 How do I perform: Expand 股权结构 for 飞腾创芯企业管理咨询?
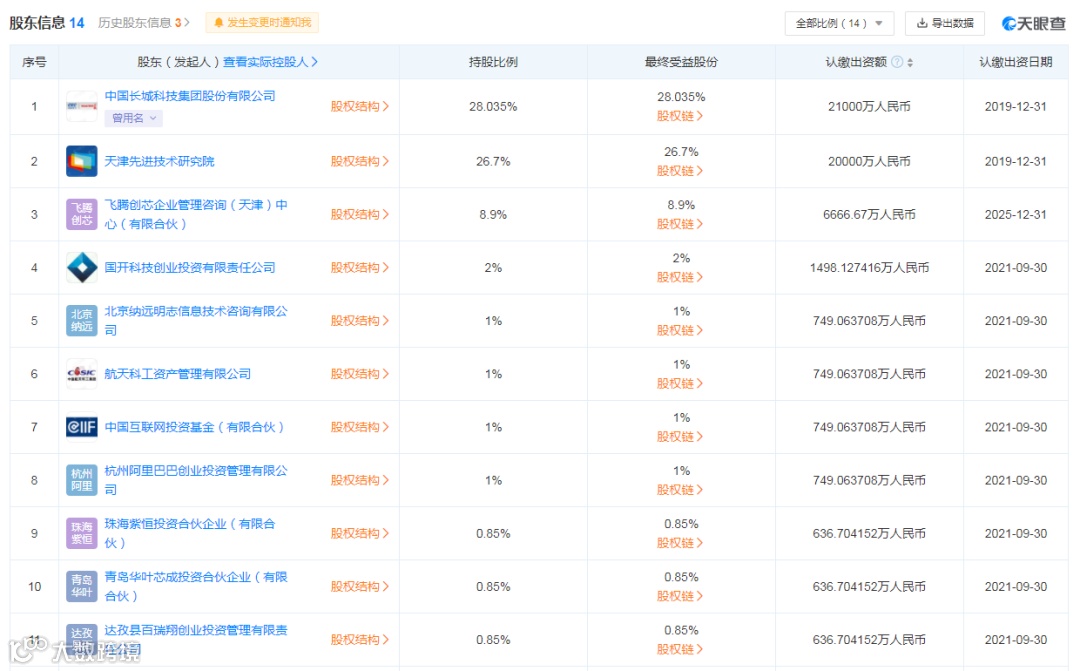pyautogui.click(x=360, y=214)
